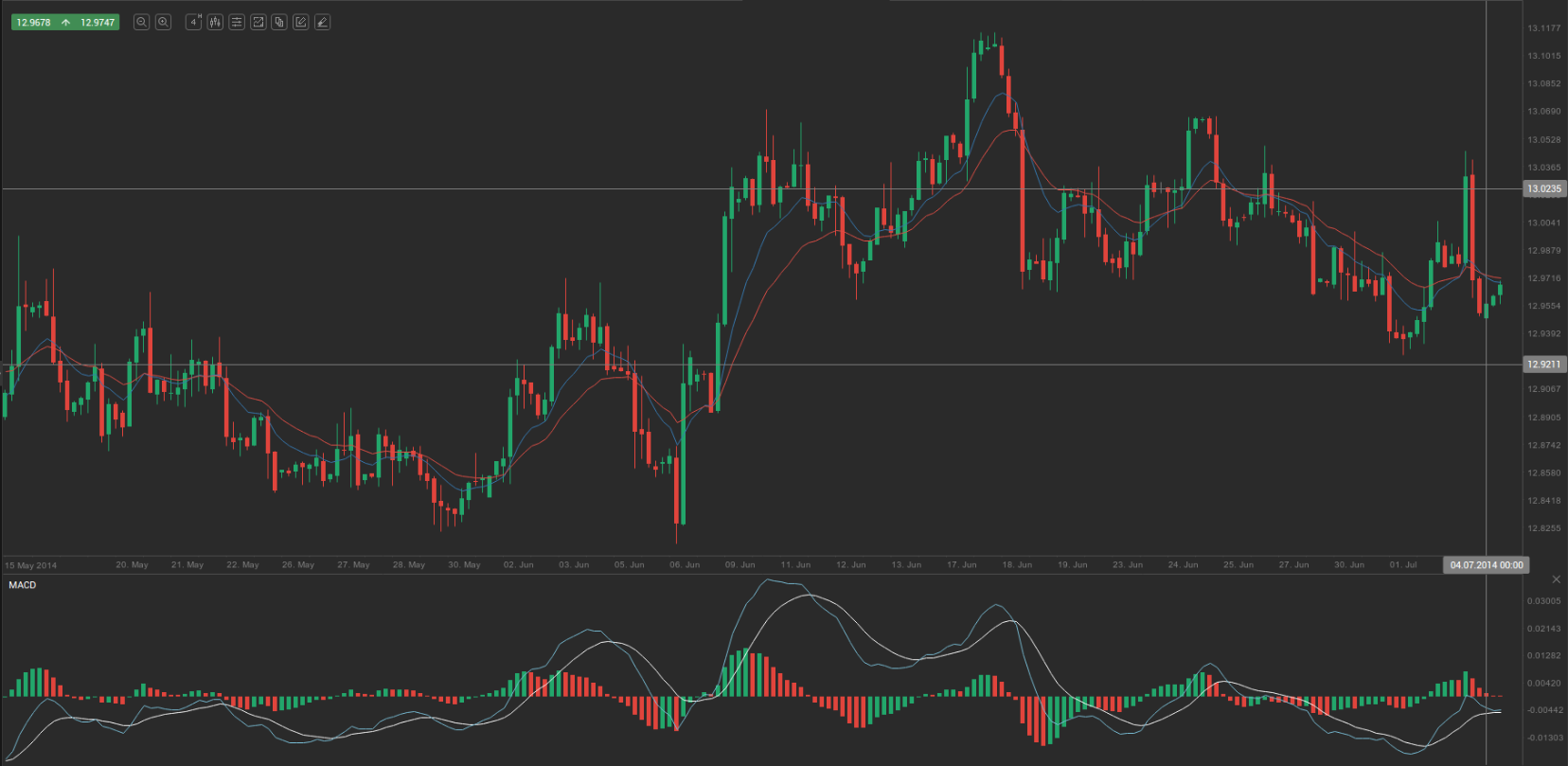Viewport: 1568px width, 766px height.
Task: Open the indicators settings sliders icon
Action: [x=237, y=22]
